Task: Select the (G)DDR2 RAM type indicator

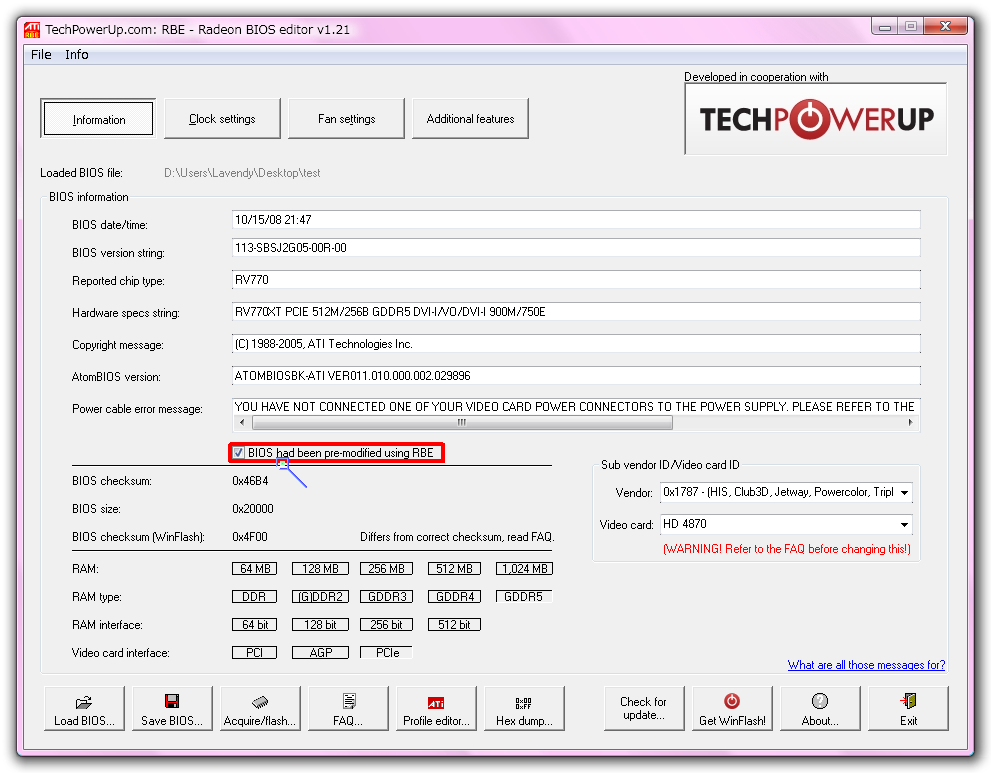Action: click(x=320, y=597)
